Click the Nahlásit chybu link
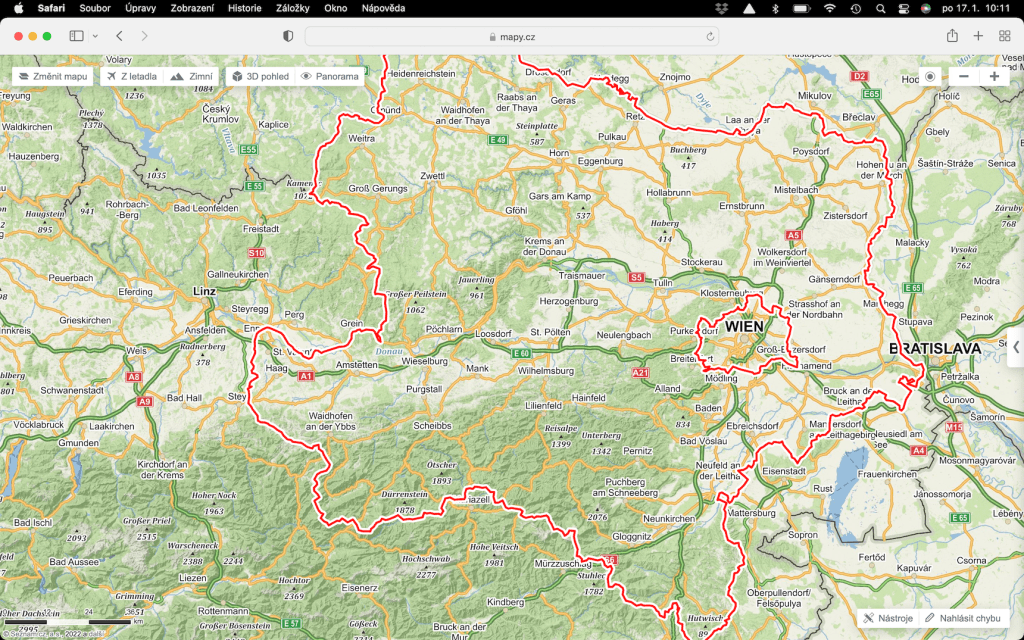The height and width of the screenshot is (640, 1024). pos(961,618)
